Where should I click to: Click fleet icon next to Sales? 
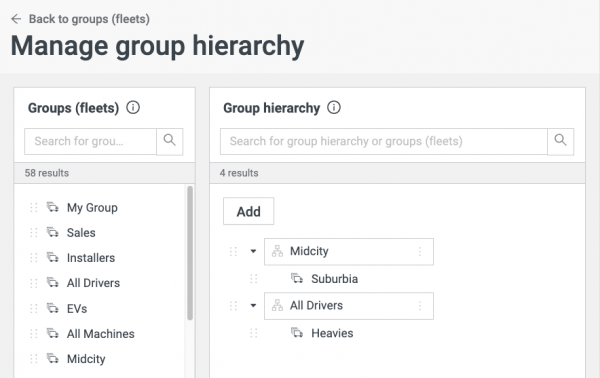(53, 233)
